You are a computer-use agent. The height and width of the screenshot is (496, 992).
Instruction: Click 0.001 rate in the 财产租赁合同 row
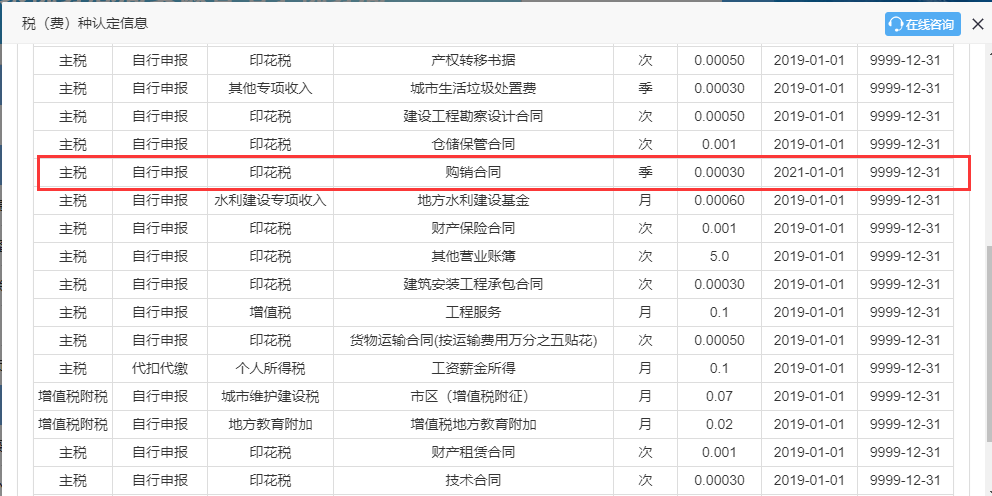[x=719, y=452]
